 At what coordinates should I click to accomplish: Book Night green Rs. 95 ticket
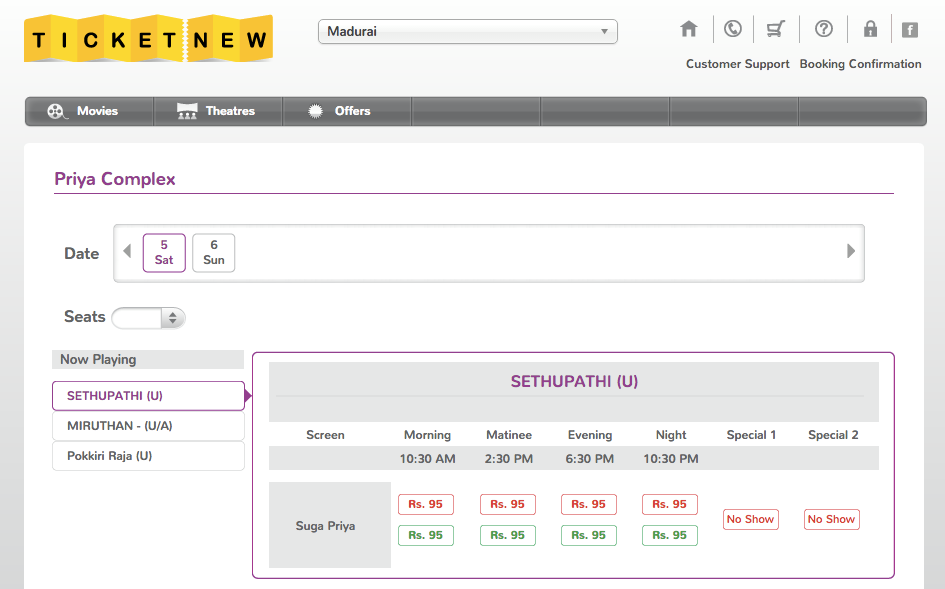pos(670,535)
